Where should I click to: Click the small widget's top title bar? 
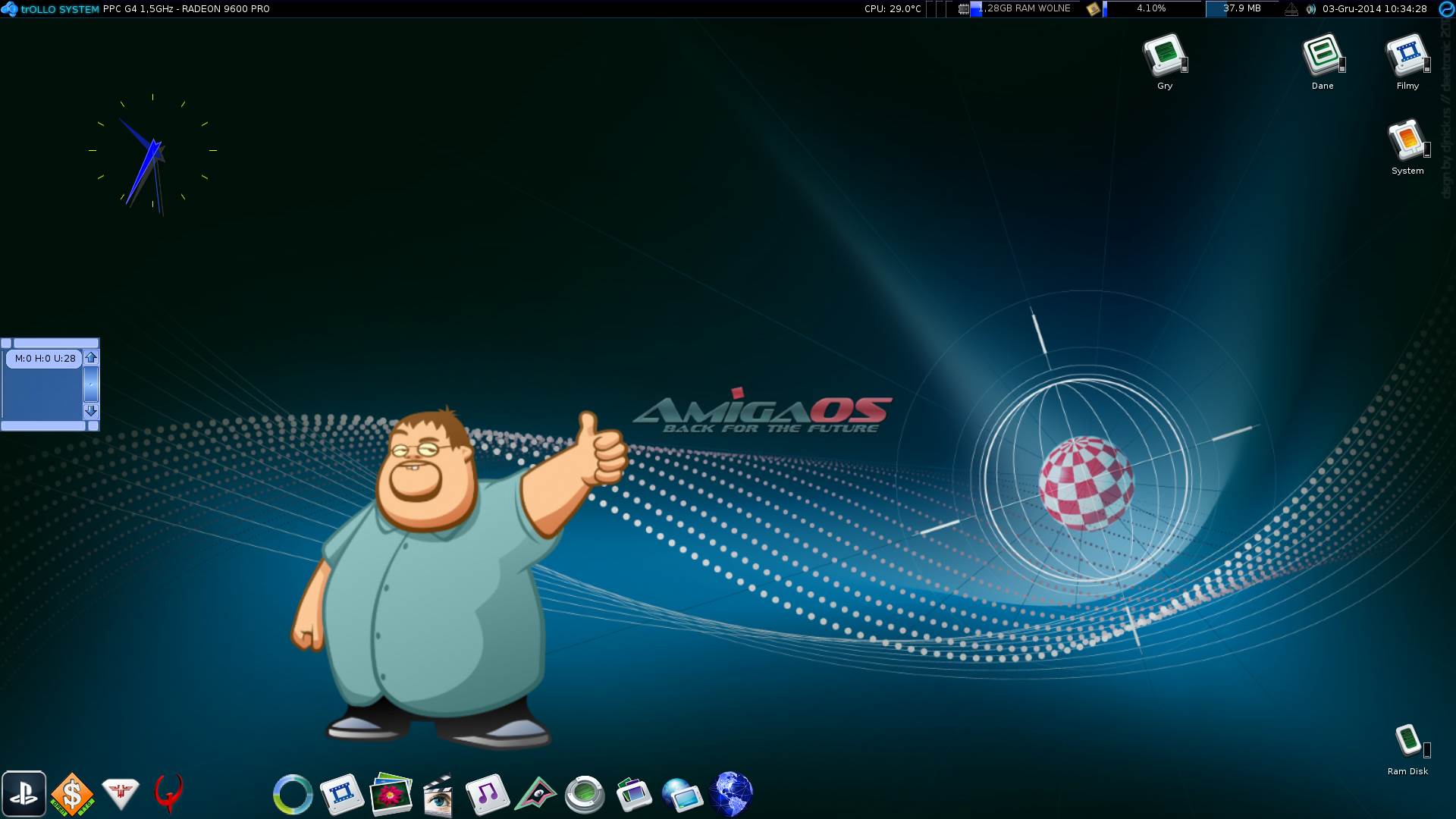[x=56, y=343]
